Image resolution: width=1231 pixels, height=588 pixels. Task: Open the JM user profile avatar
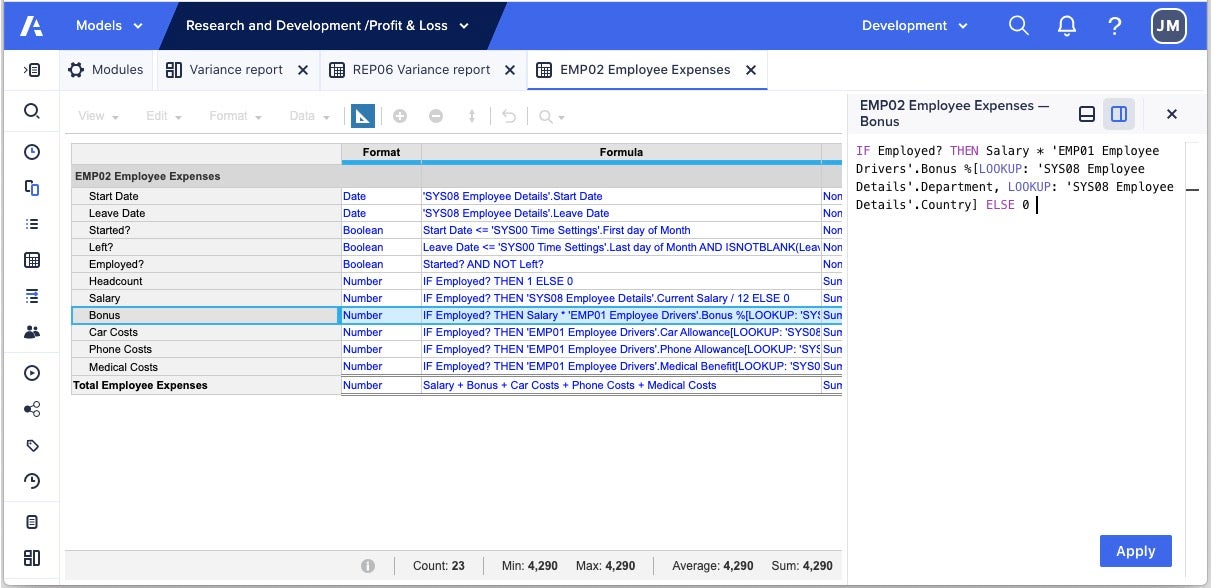point(1168,27)
